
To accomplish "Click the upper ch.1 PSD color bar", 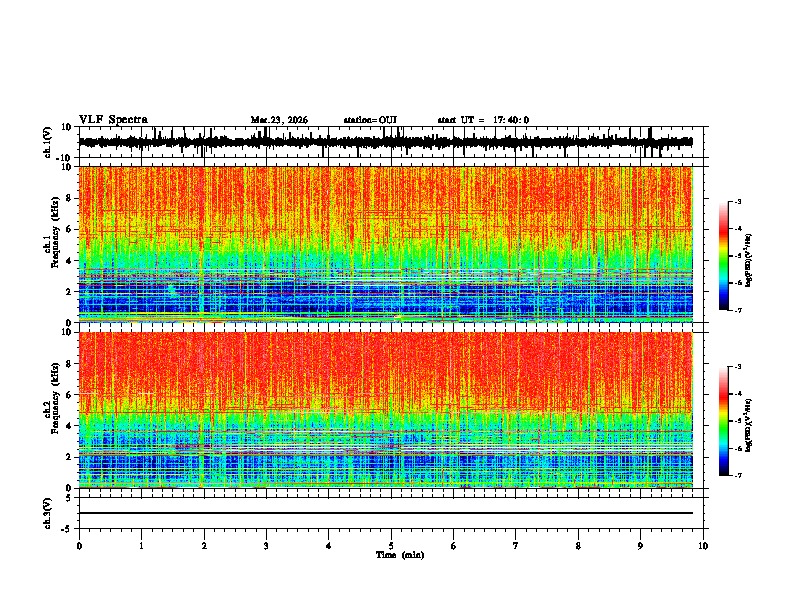I will 723,256.
